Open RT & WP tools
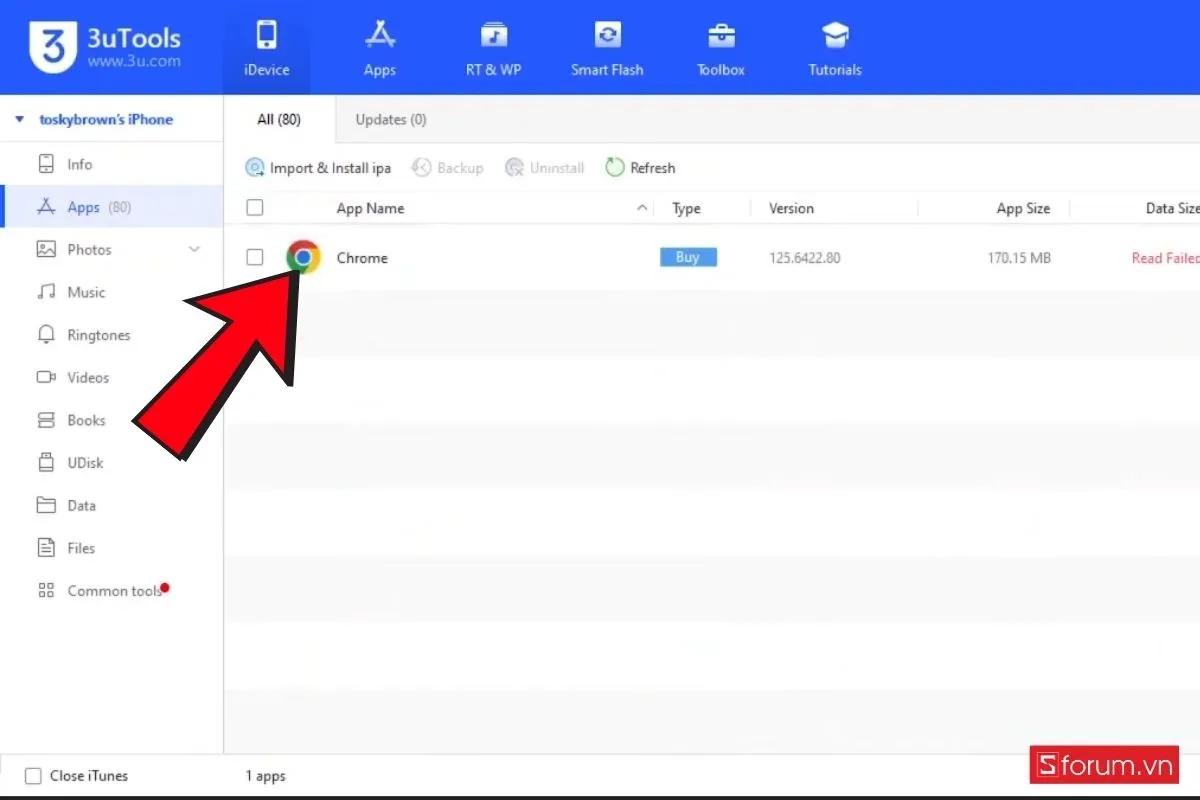1200x800 pixels. (492, 47)
